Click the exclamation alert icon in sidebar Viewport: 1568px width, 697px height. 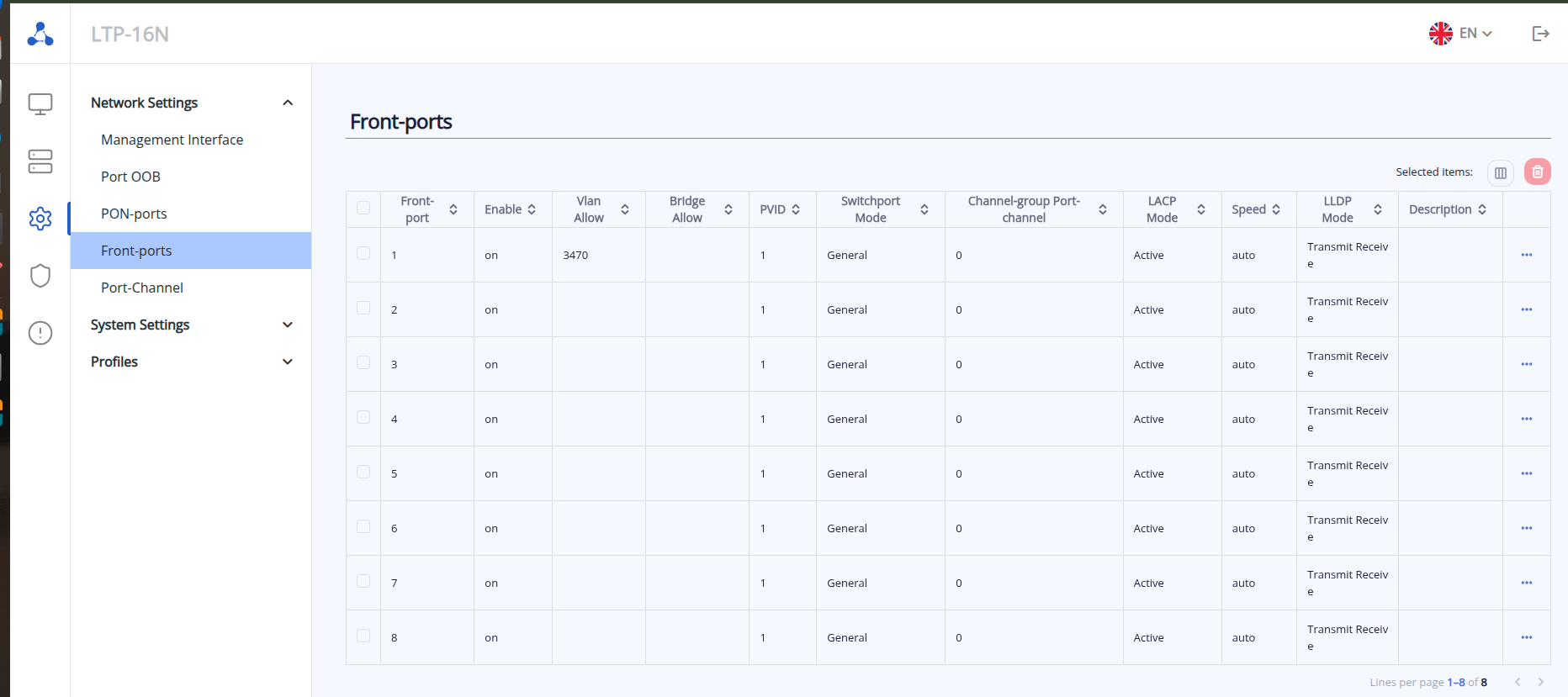tap(40, 333)
